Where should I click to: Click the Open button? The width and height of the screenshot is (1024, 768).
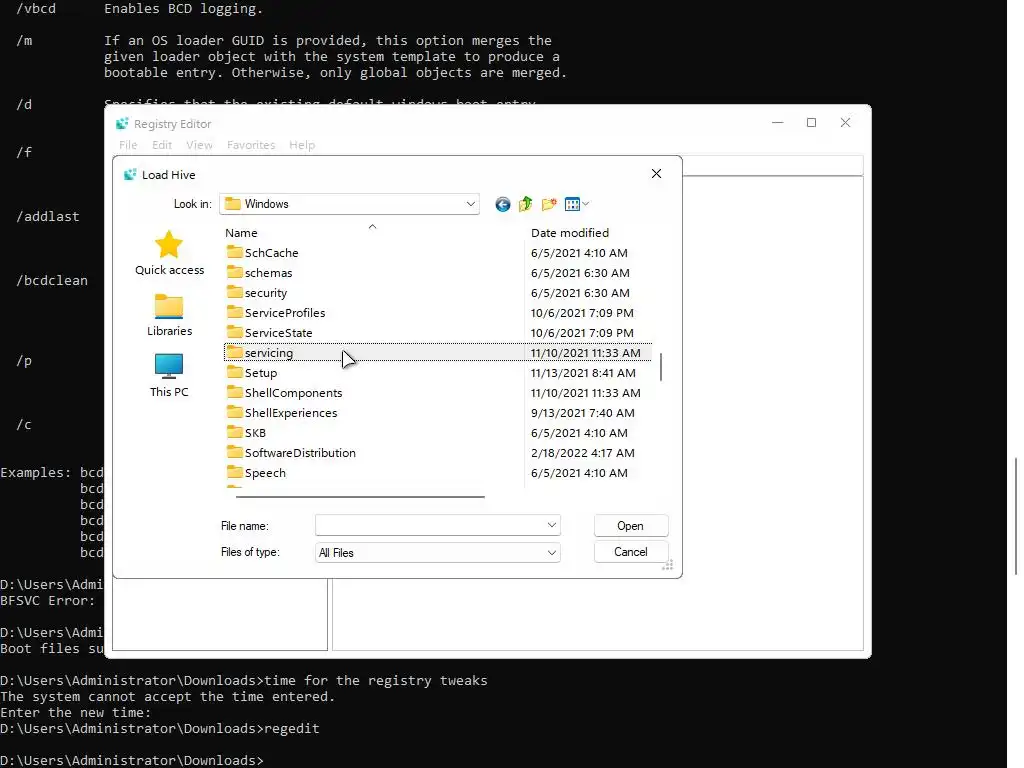[x=631, y=526]
